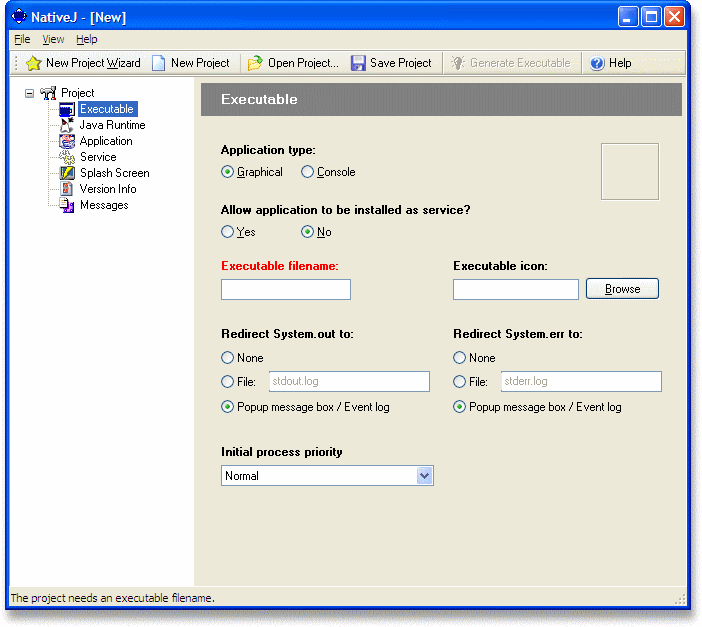Screen dimensions: 702x627
Task: Click the Project root node icon
Action: [x=48, y=93]
